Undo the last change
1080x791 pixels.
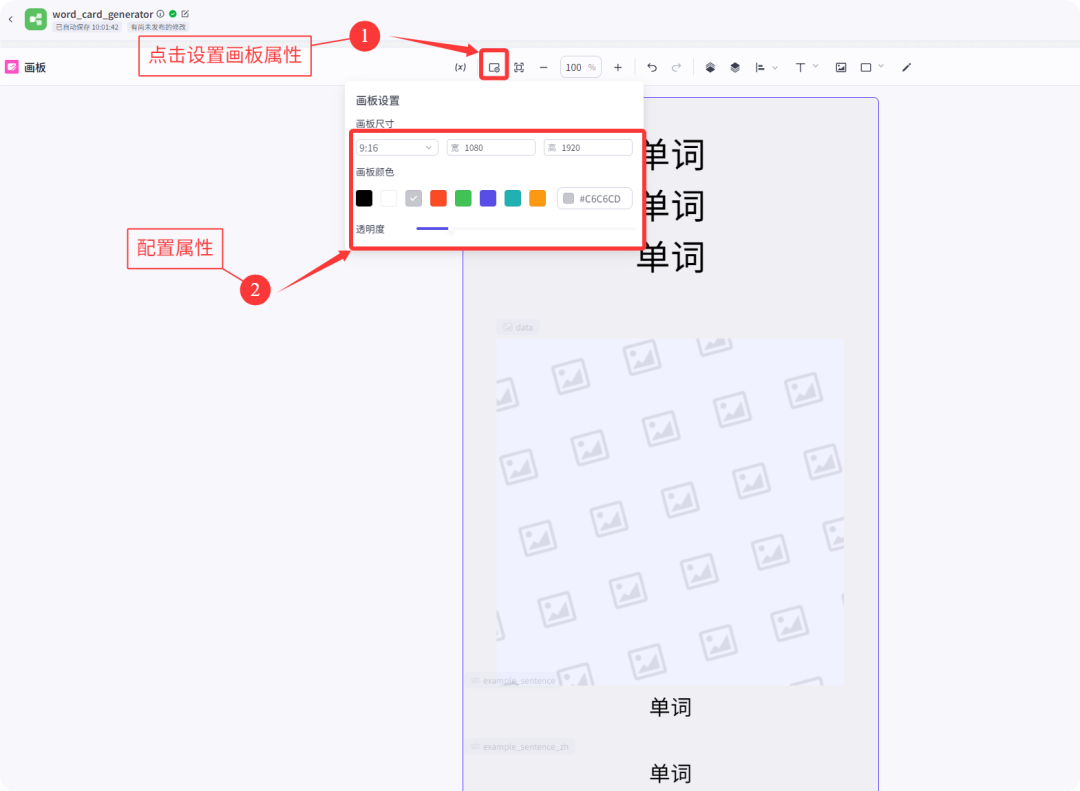652,67
